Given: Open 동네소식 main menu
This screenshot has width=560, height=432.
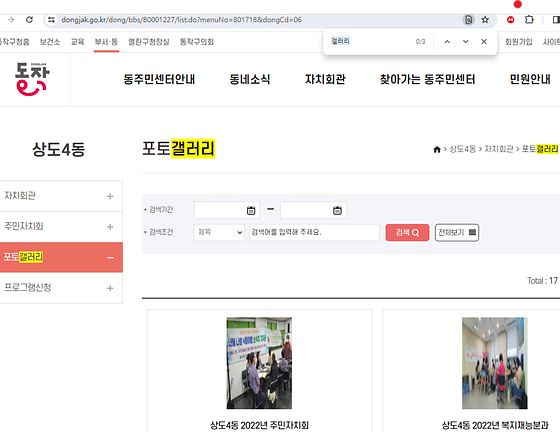Looking at the screenshot, I should (x=250, y=79).
